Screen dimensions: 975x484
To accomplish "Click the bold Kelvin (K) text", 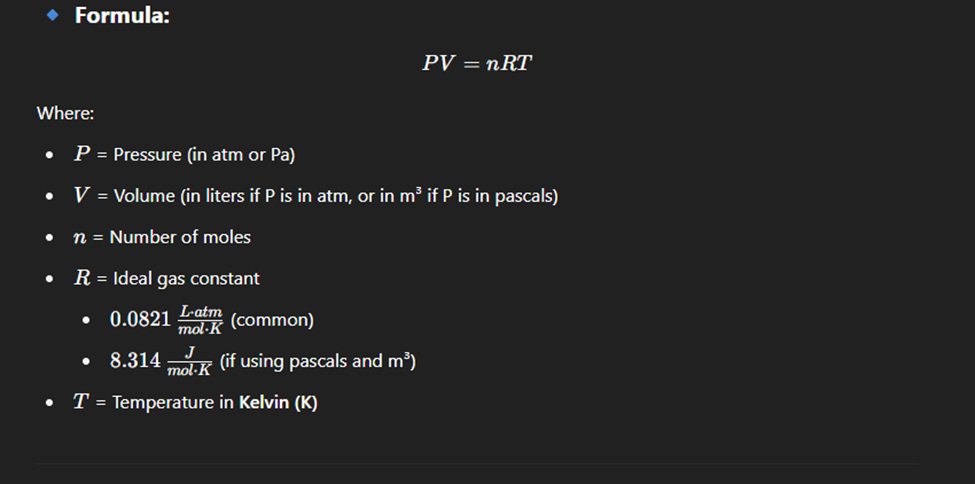I will click(278, 402).
